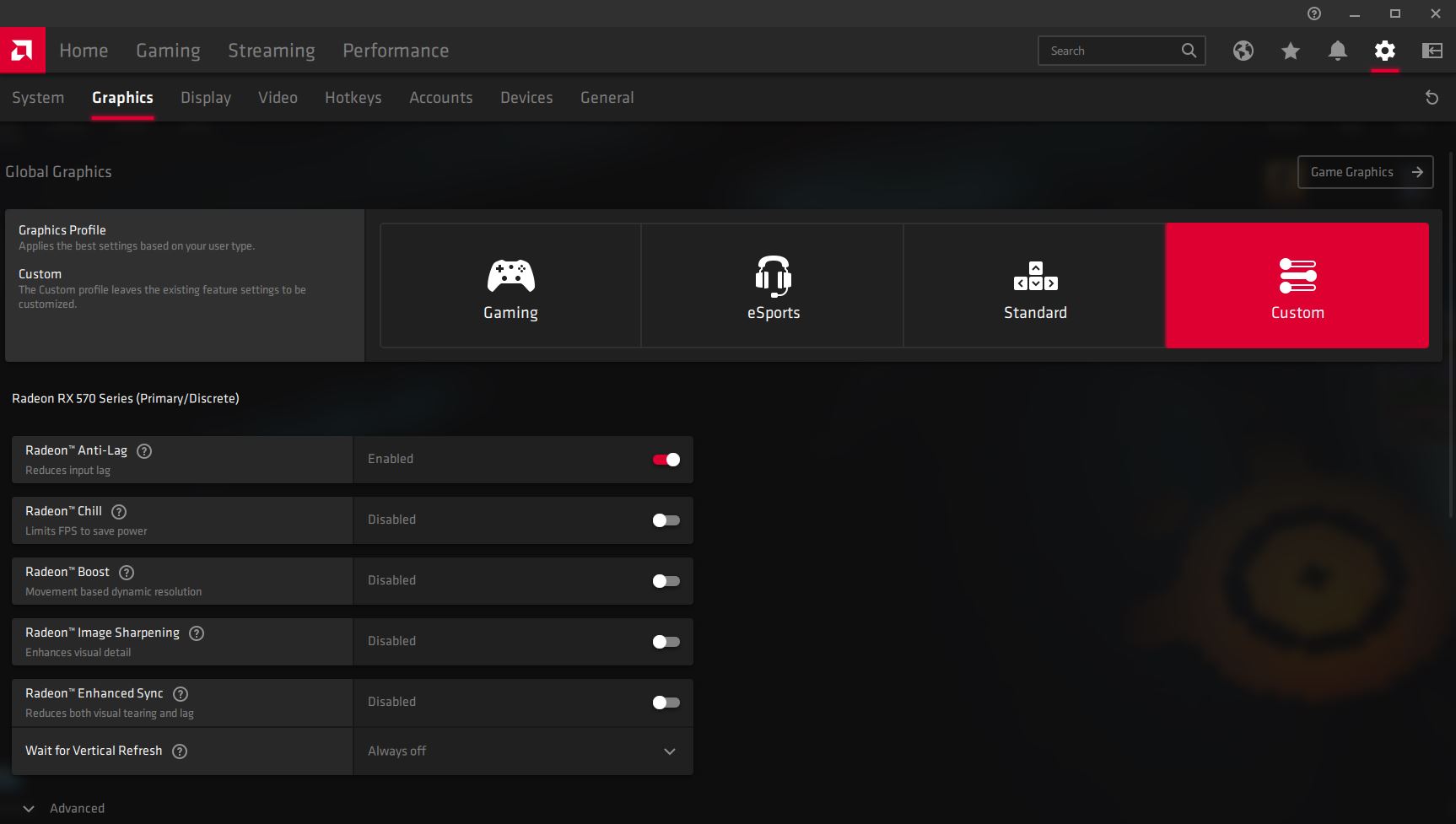Disable the Radeon Anti-Lag toggle
1456x824 pixels.
[666, 460]
